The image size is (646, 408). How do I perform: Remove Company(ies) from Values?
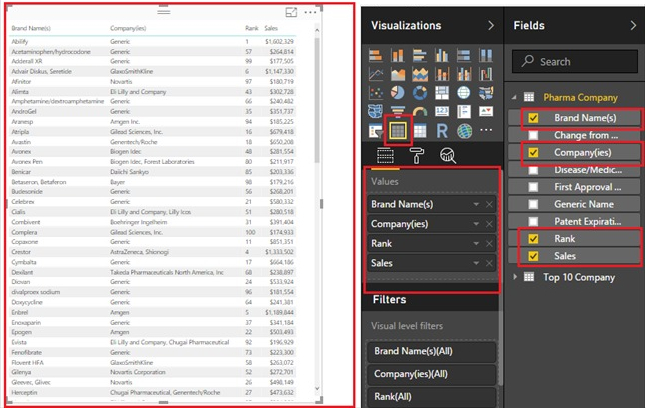[489, 224]
